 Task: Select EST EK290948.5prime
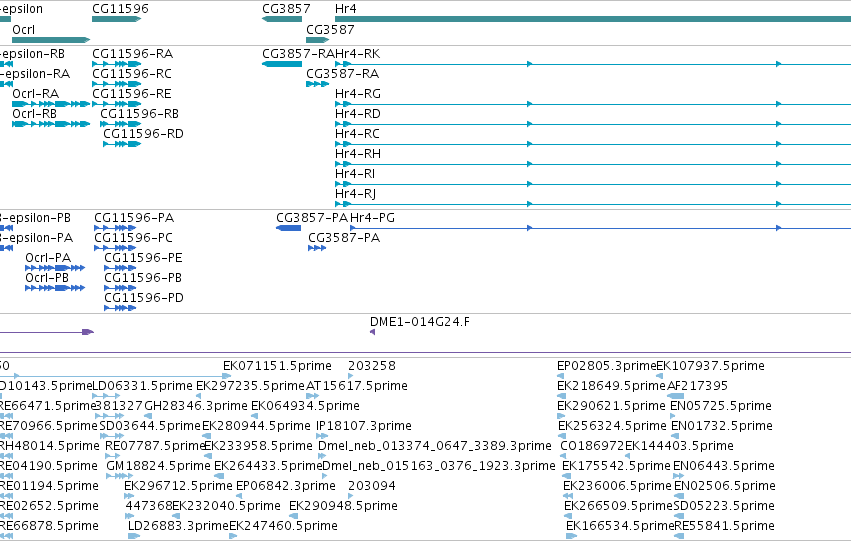(x=294, y=516)
